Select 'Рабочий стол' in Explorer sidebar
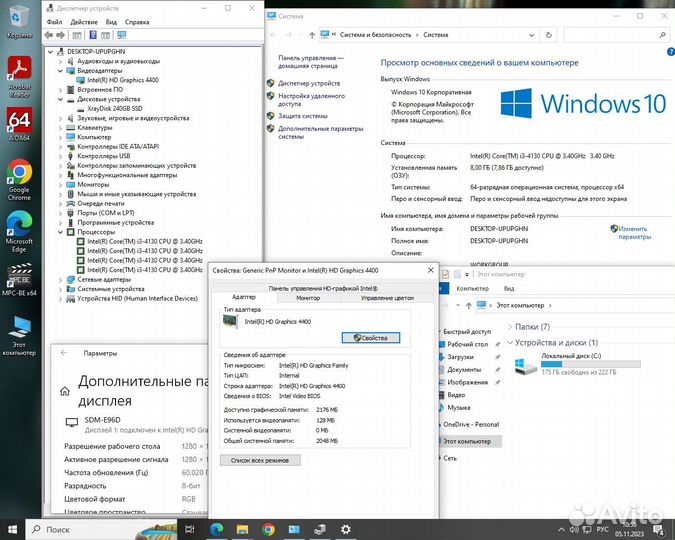The height and width of the screenshot is (540, 675). coord(468,344)
